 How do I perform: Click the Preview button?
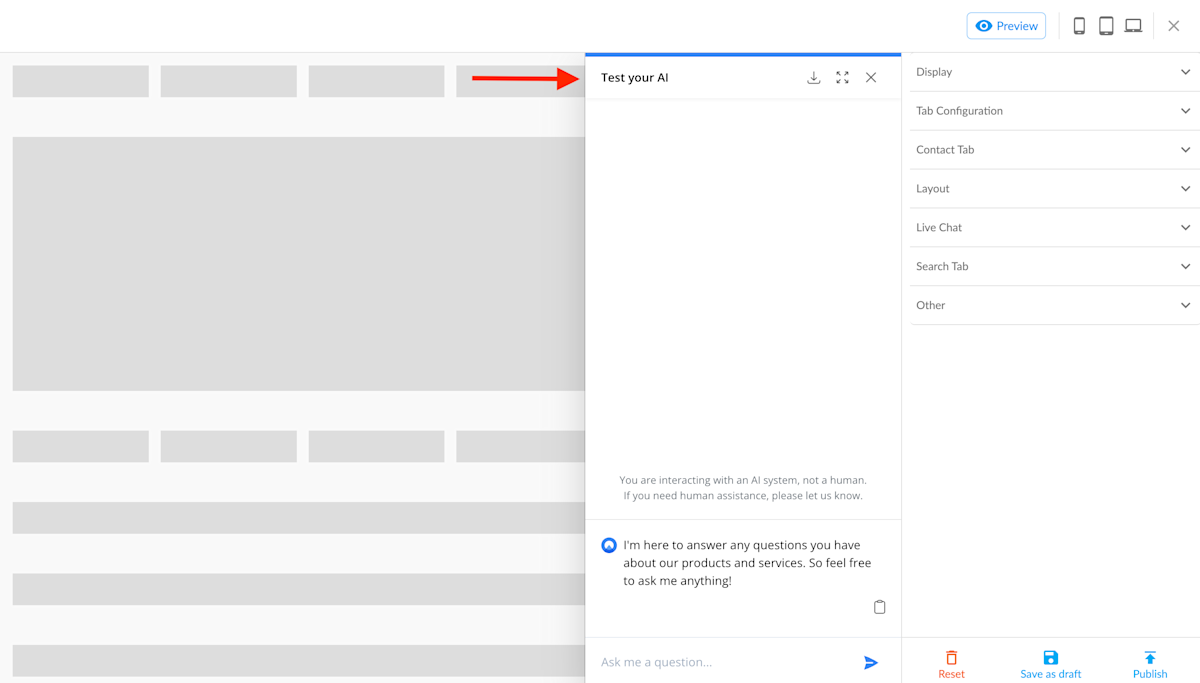[x=1006, y=25]
